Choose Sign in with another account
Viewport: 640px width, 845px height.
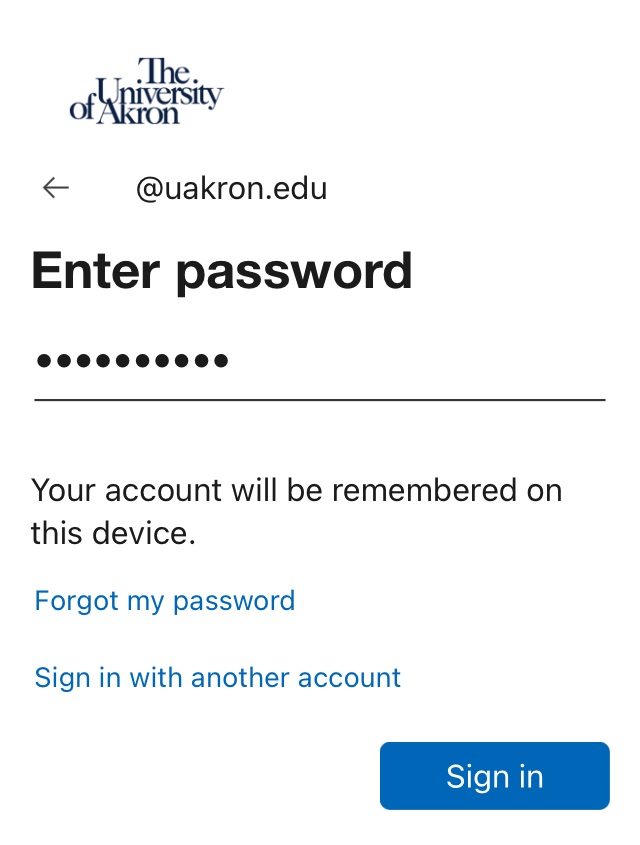pos(218,677)
